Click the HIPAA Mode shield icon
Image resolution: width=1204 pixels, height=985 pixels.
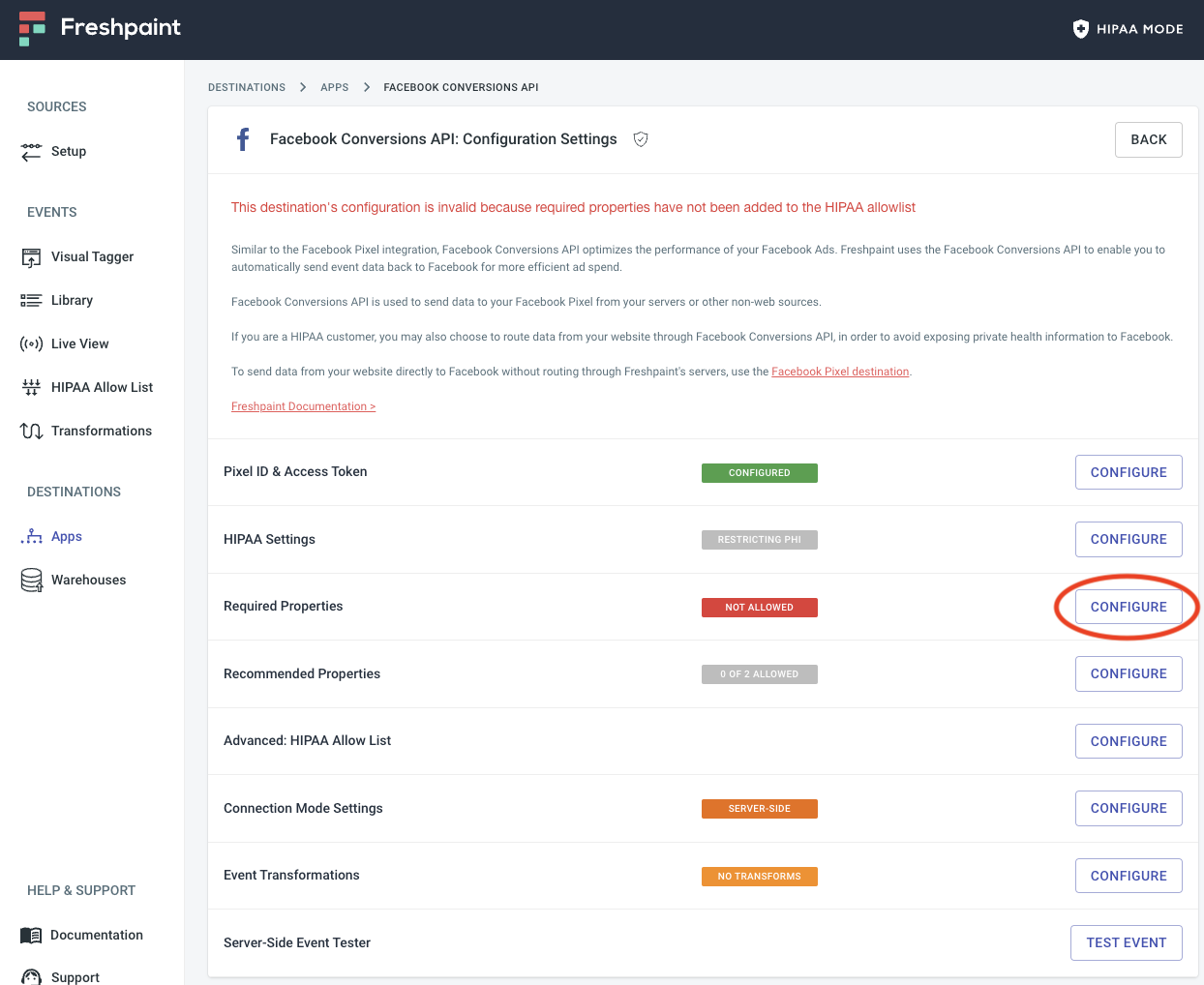pyautogui.click(x=1081, y=29)
